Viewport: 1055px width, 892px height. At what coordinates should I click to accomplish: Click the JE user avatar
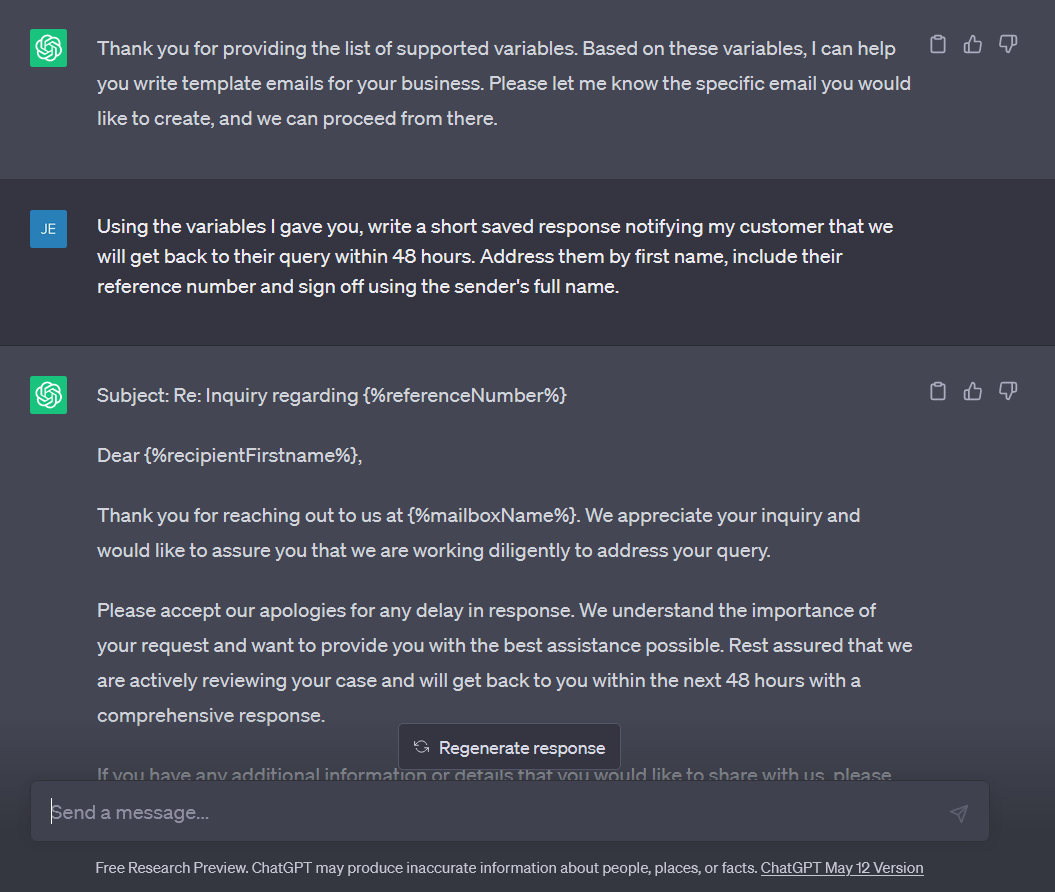pos(47,228)
